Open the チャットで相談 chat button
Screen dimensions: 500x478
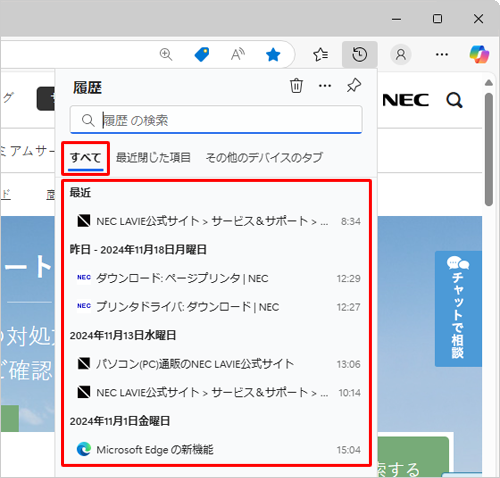coord(458,309)
